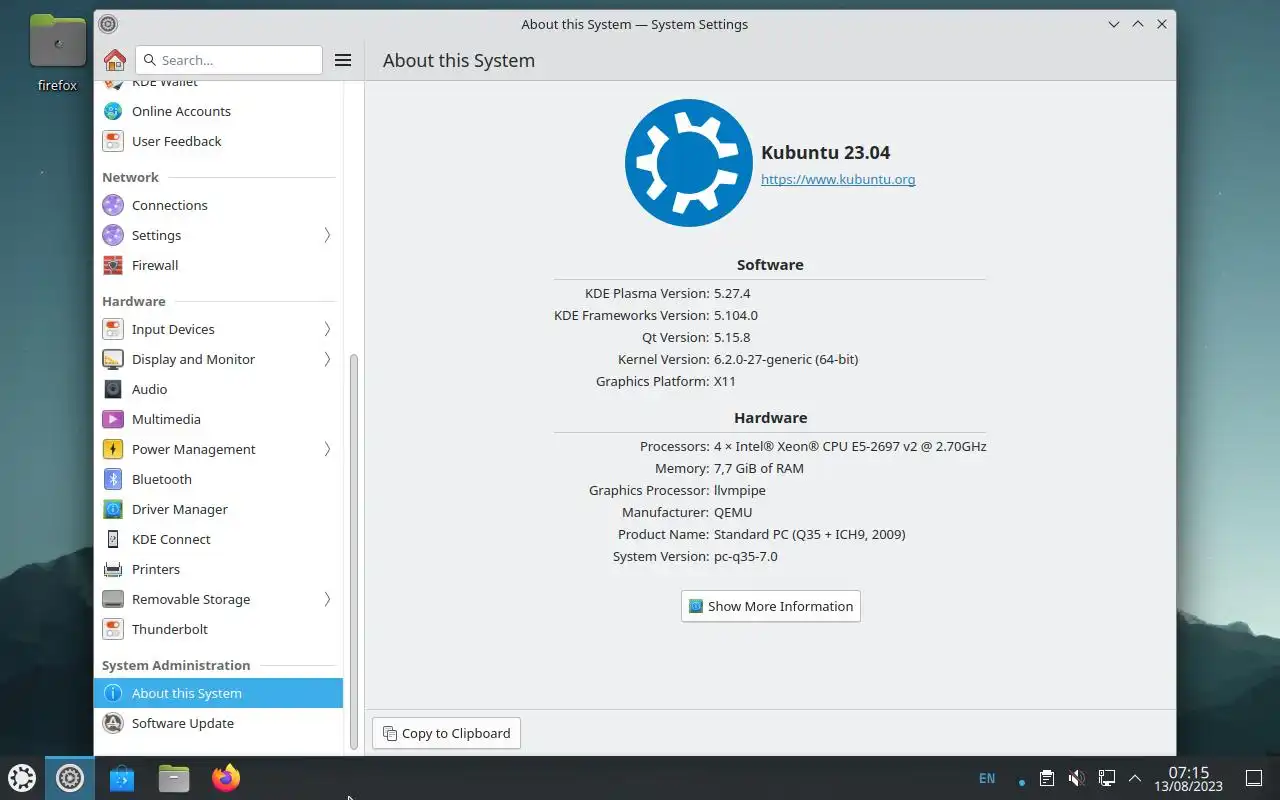The image size is (1280, 800).
Task: Click the Memory value 7,7 GiB of RAM
Action: click(759, 468)
